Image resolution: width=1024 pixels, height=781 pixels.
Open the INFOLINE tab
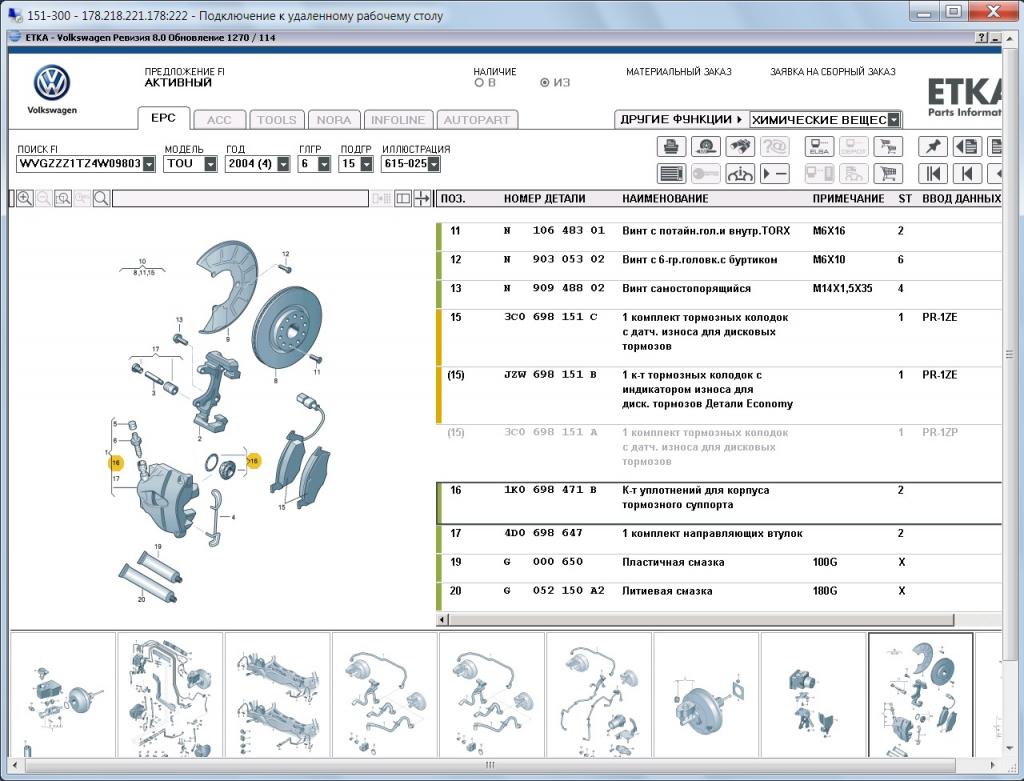pos(398,120)
